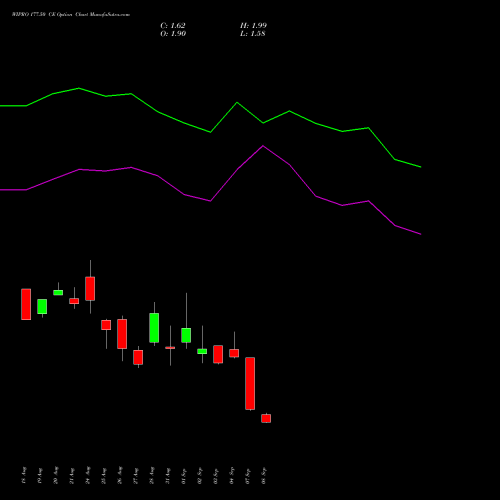The height and width of the screenshot is (500, 500).
Task: Click the 03 Sep date label
Action: pos(216,476)
